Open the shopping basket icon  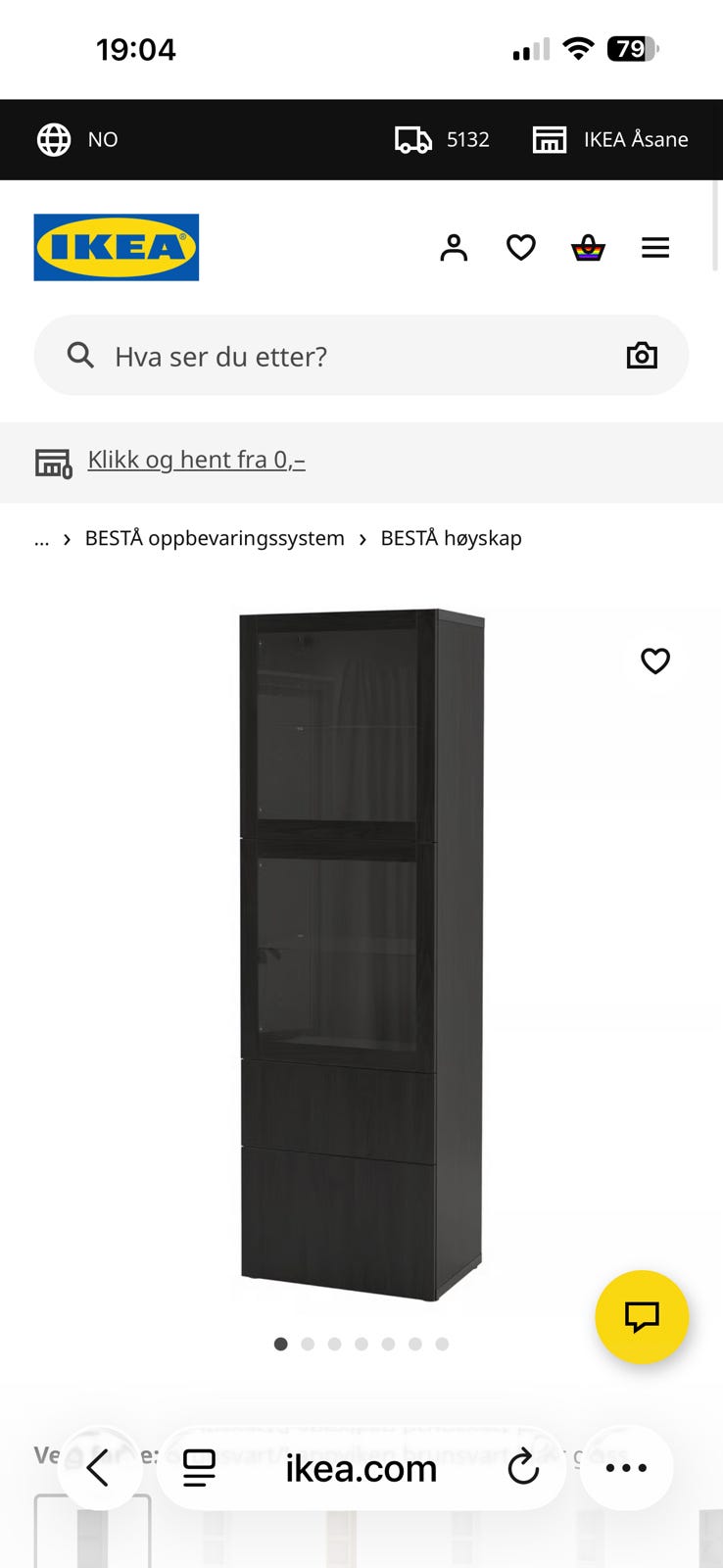588,248
